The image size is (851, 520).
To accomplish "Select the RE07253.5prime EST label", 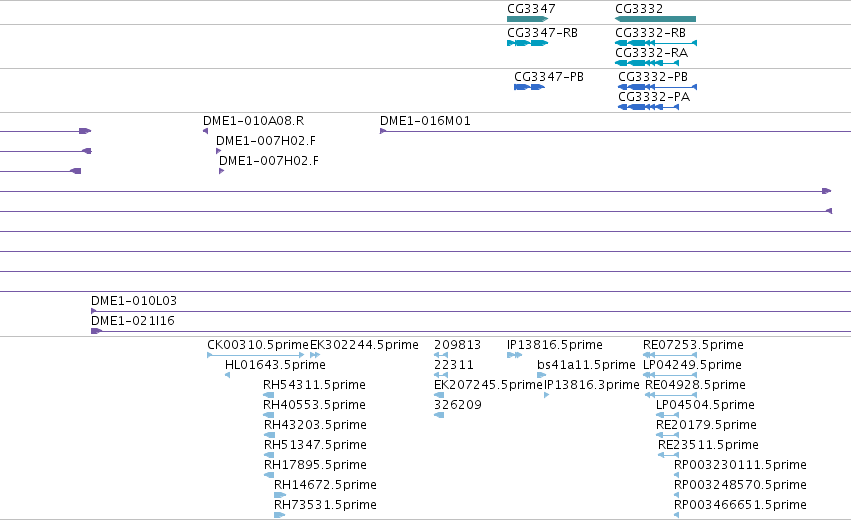I will 693,345.
